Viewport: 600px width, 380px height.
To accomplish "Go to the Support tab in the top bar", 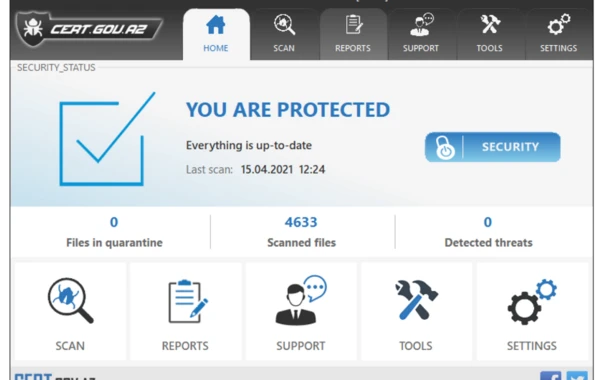I will click(x=421, y=34).
